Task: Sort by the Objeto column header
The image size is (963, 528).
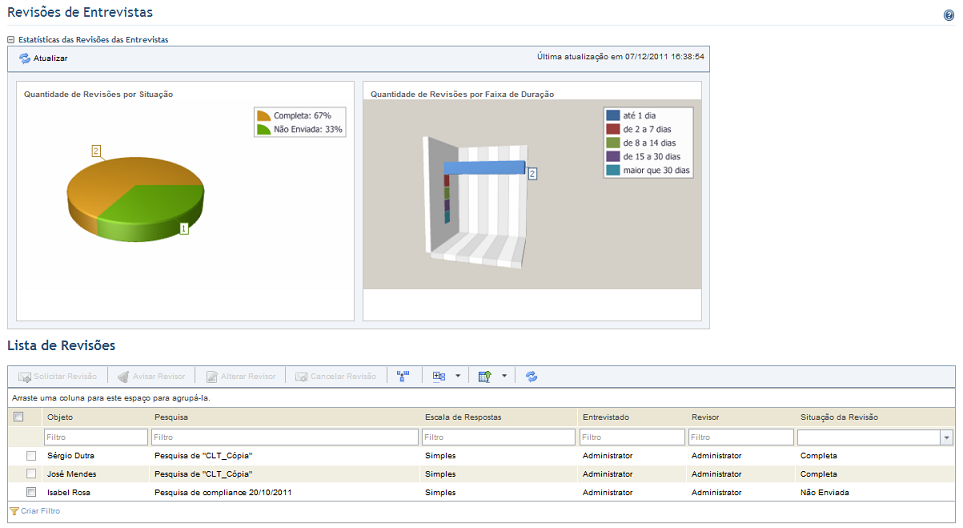Action: point(60,417)
